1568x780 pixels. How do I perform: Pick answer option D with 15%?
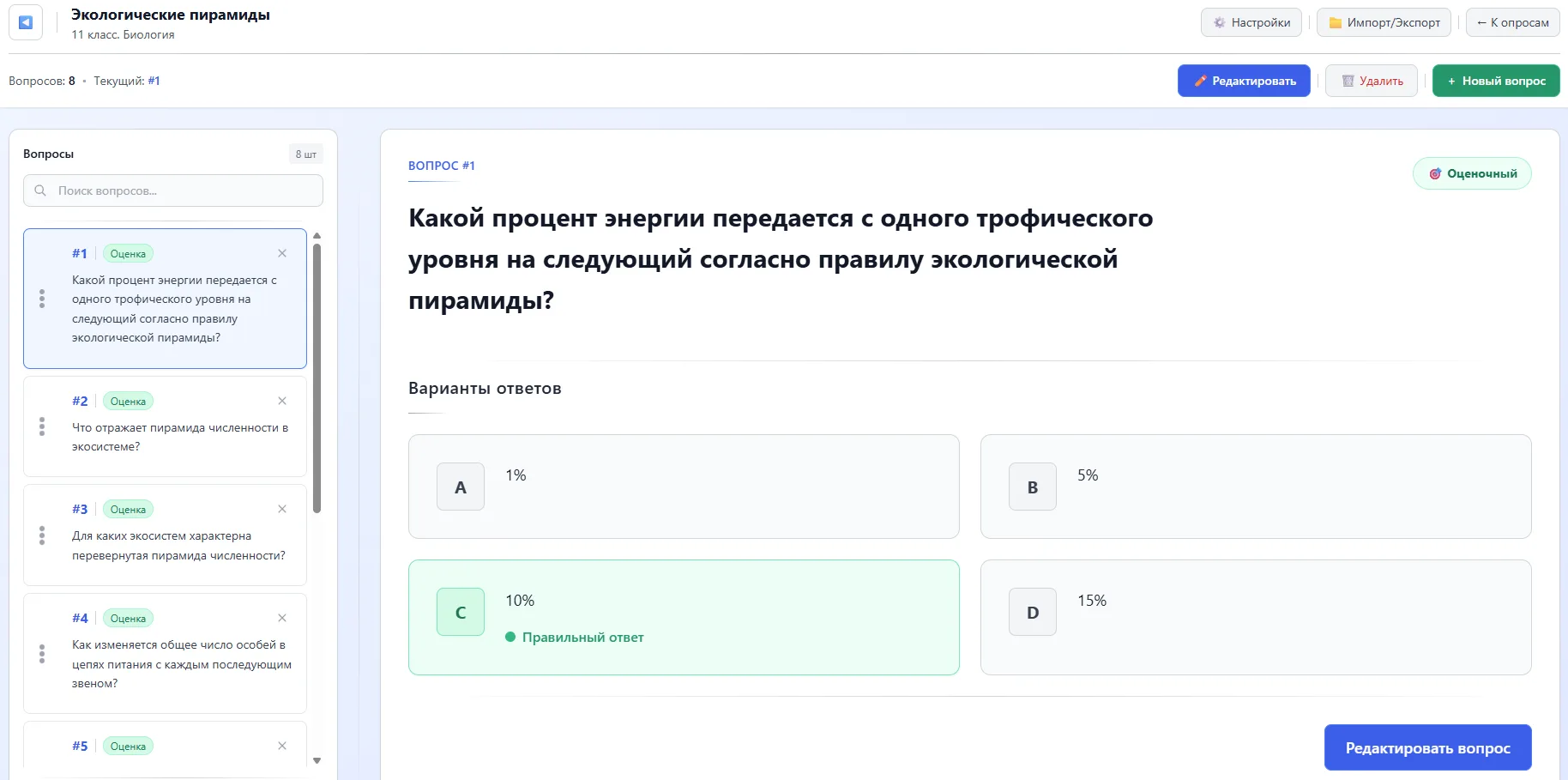point(1255,617)
